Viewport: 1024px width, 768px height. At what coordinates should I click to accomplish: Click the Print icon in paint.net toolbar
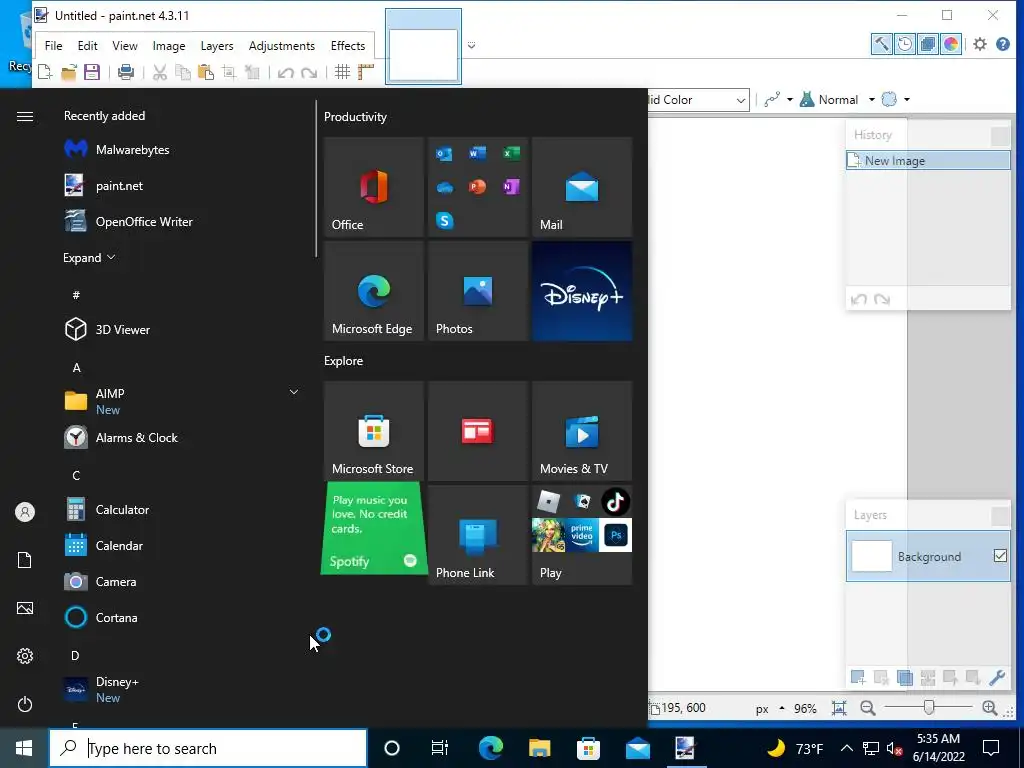(x=126, y=72)
